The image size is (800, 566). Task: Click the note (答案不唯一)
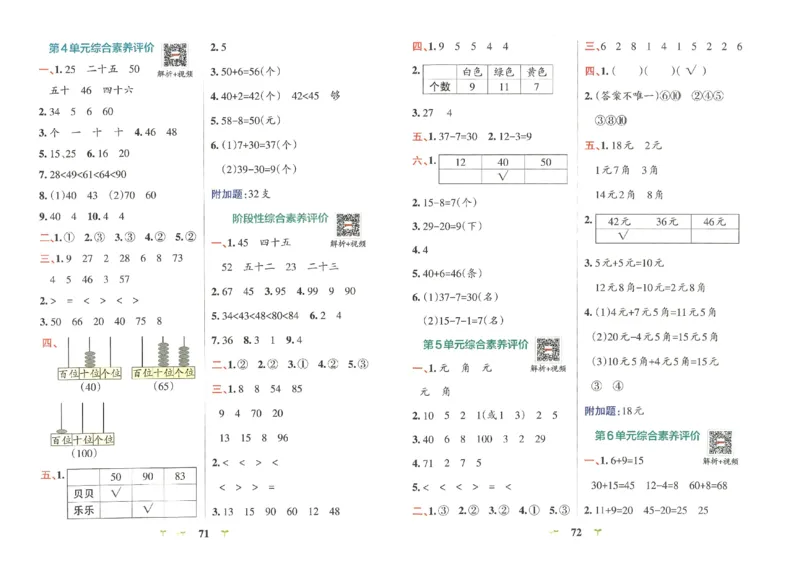click(627, 96)
